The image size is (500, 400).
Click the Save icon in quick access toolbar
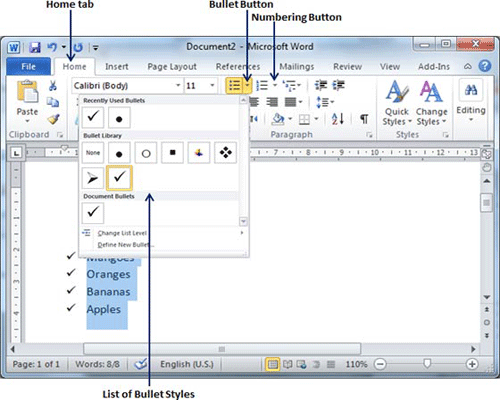[34, 47]
